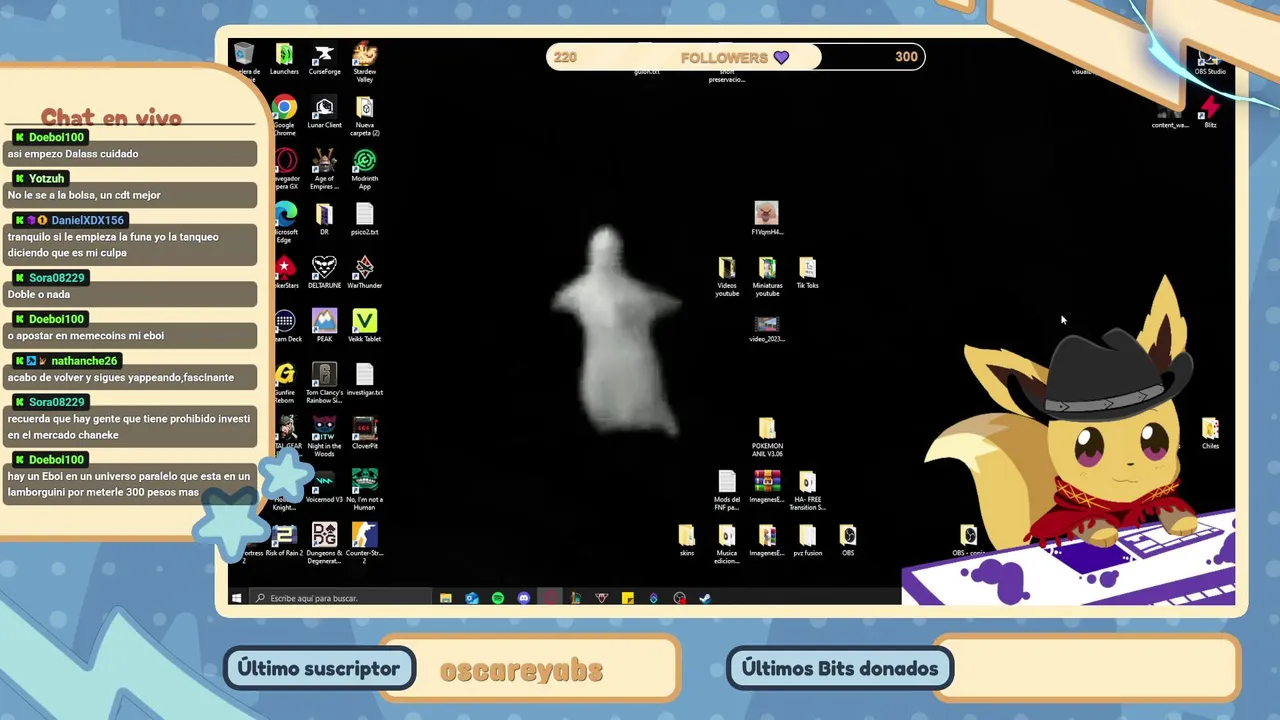1280x720 pixels.
Task: Click DanielXDX156 username in chat
Action: (x=88, y=220)
